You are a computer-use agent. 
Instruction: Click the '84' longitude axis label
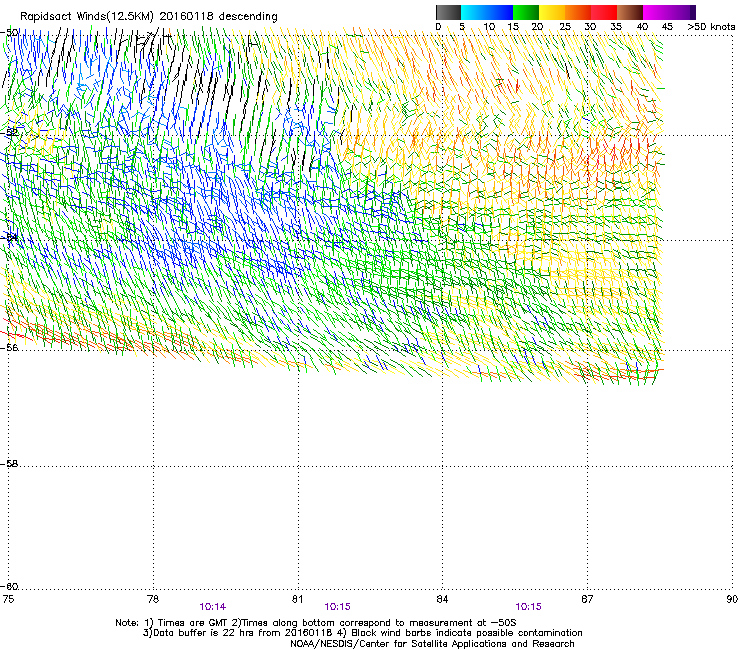coord(442,599)
